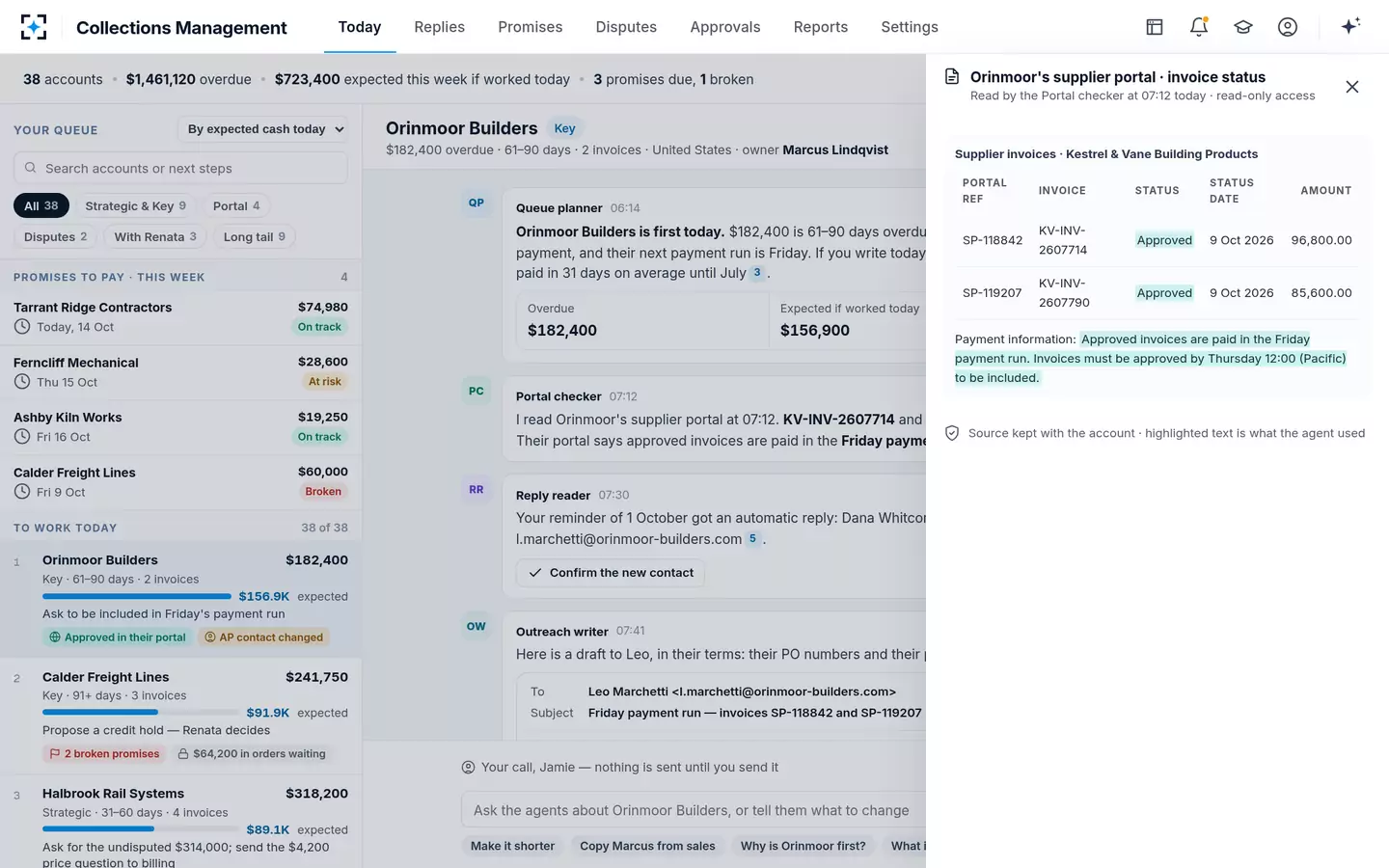1389x868 pixels.
Task: Click the Collections Management logo icon
Action: (34, 27)
